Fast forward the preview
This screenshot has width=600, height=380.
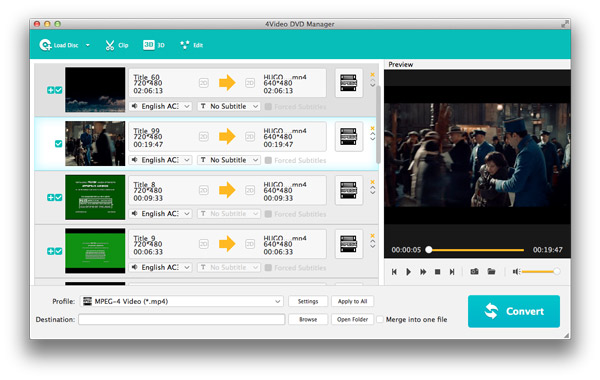(423, 272)
